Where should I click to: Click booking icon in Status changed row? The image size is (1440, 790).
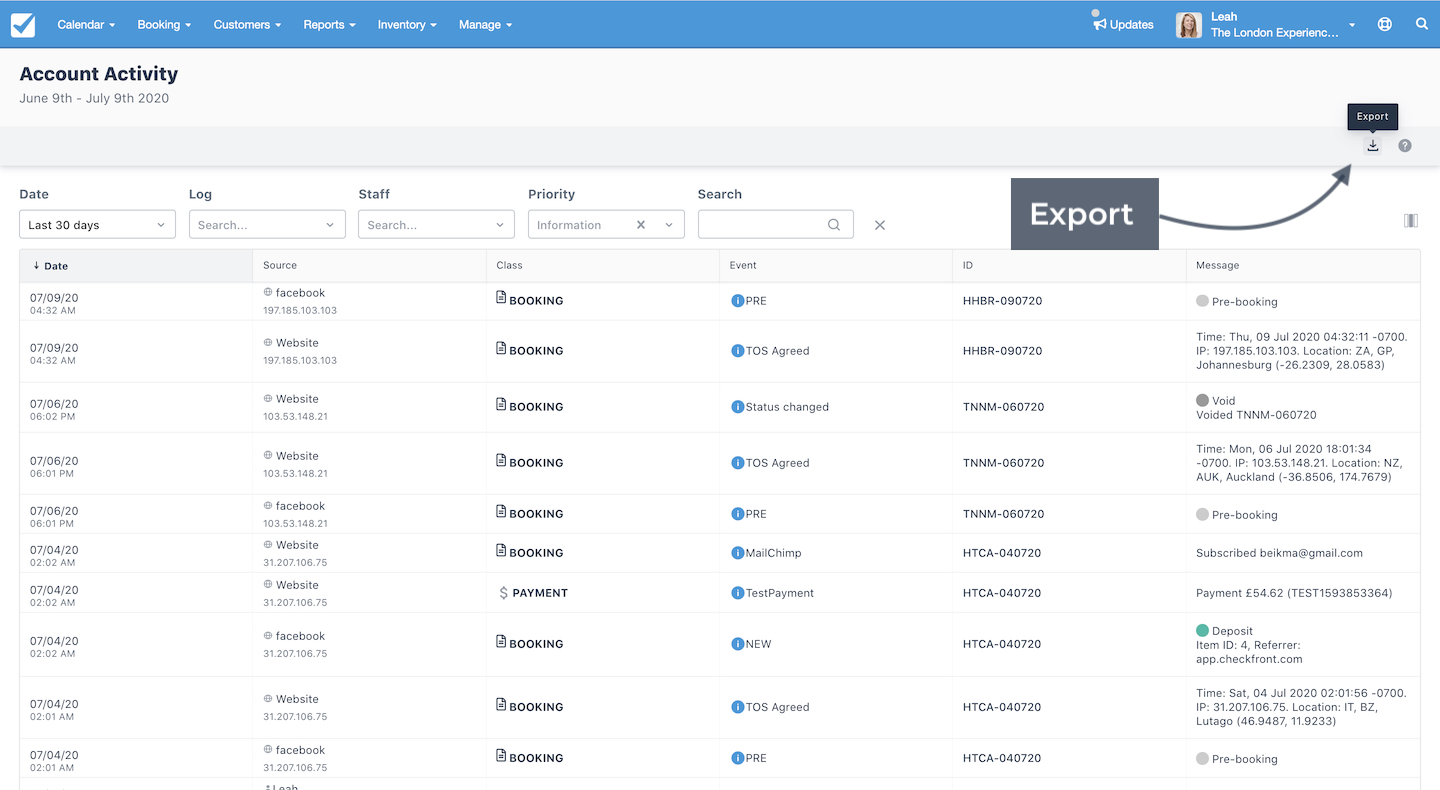click(x=502, y=404)
